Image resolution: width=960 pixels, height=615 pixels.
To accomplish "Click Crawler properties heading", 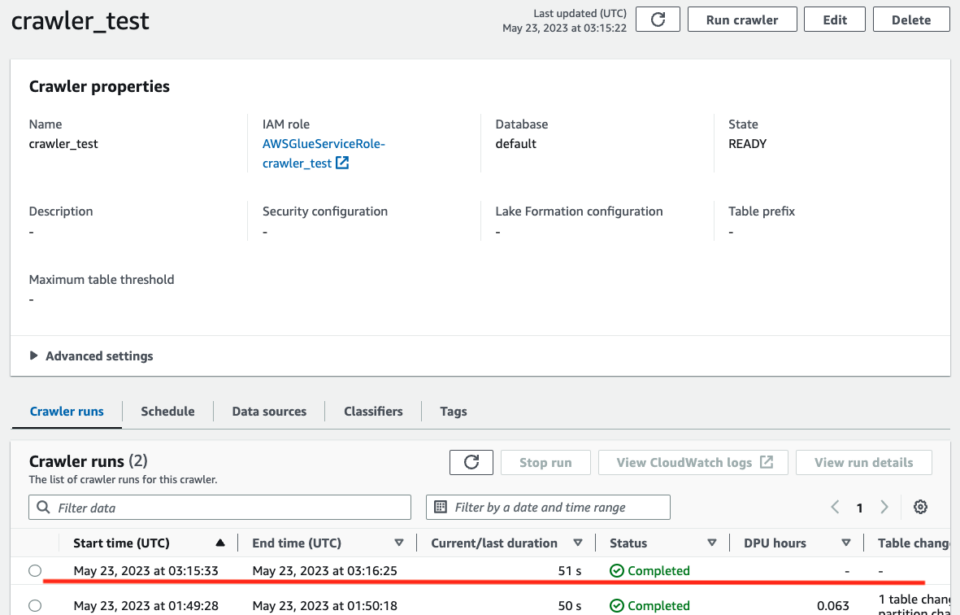I will tap(99, 86).
